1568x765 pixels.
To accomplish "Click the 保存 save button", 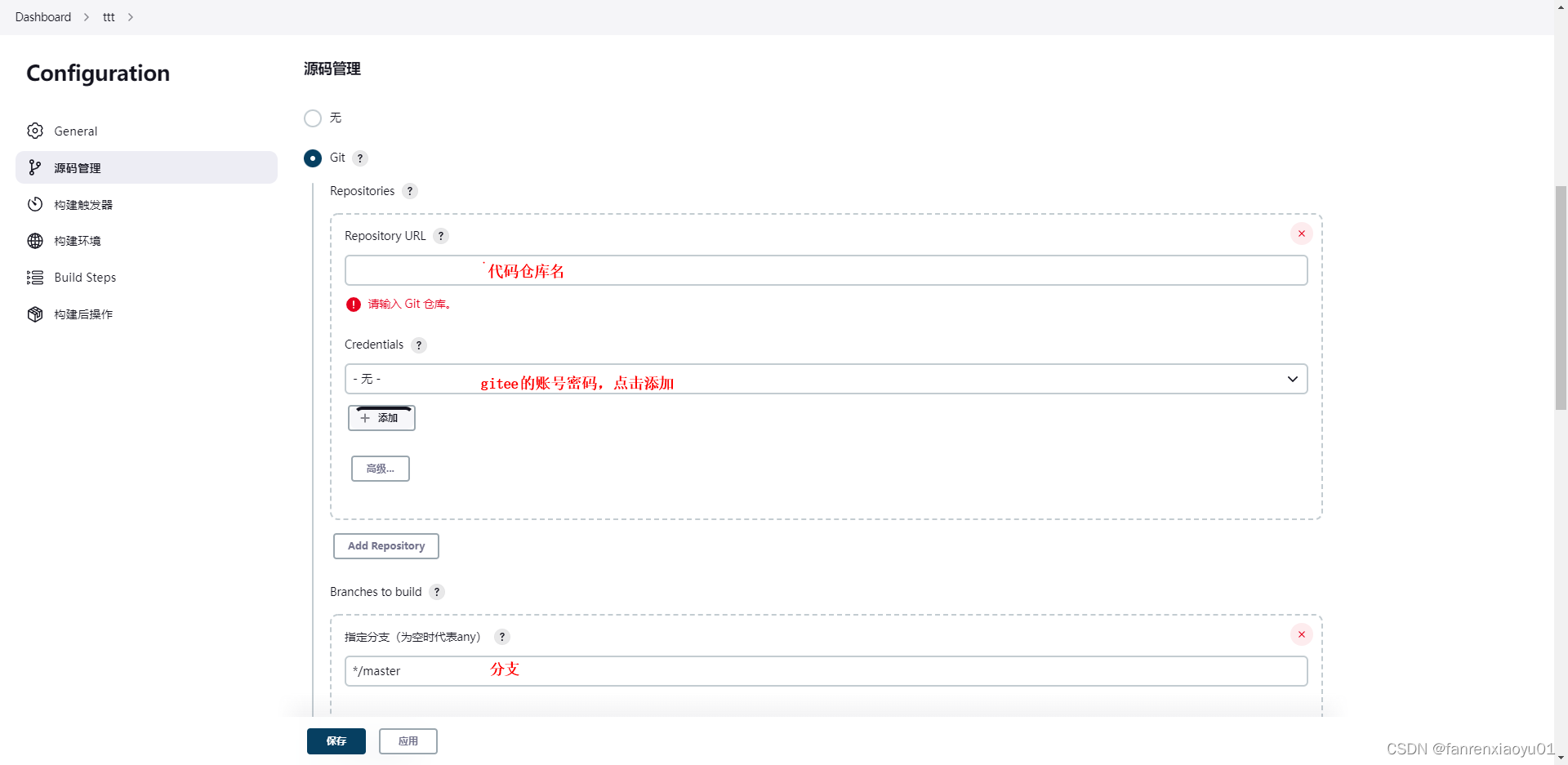I will point(336,741).
